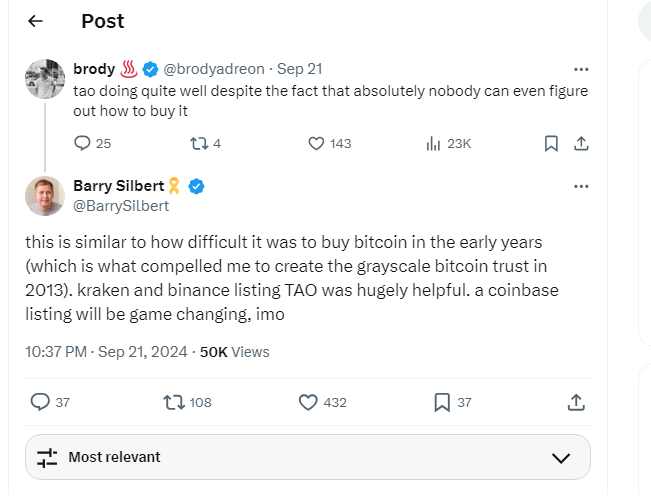Reply to brody's tweet via comment icon

[83, 143]
